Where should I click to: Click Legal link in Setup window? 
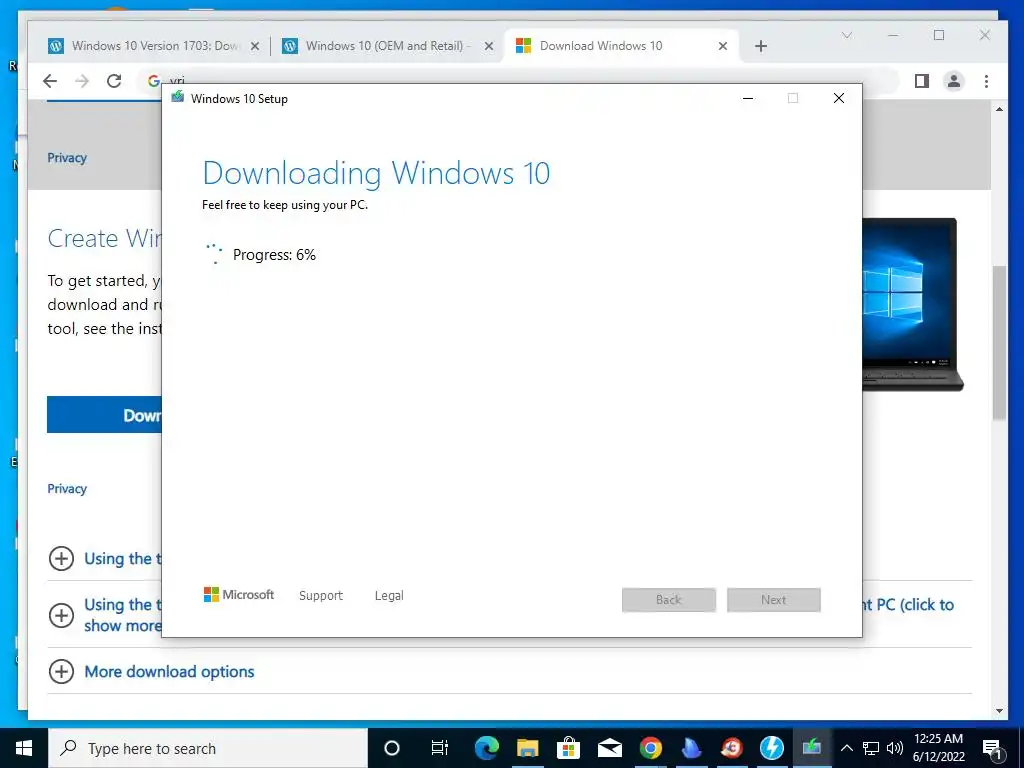tap(389, 596)
